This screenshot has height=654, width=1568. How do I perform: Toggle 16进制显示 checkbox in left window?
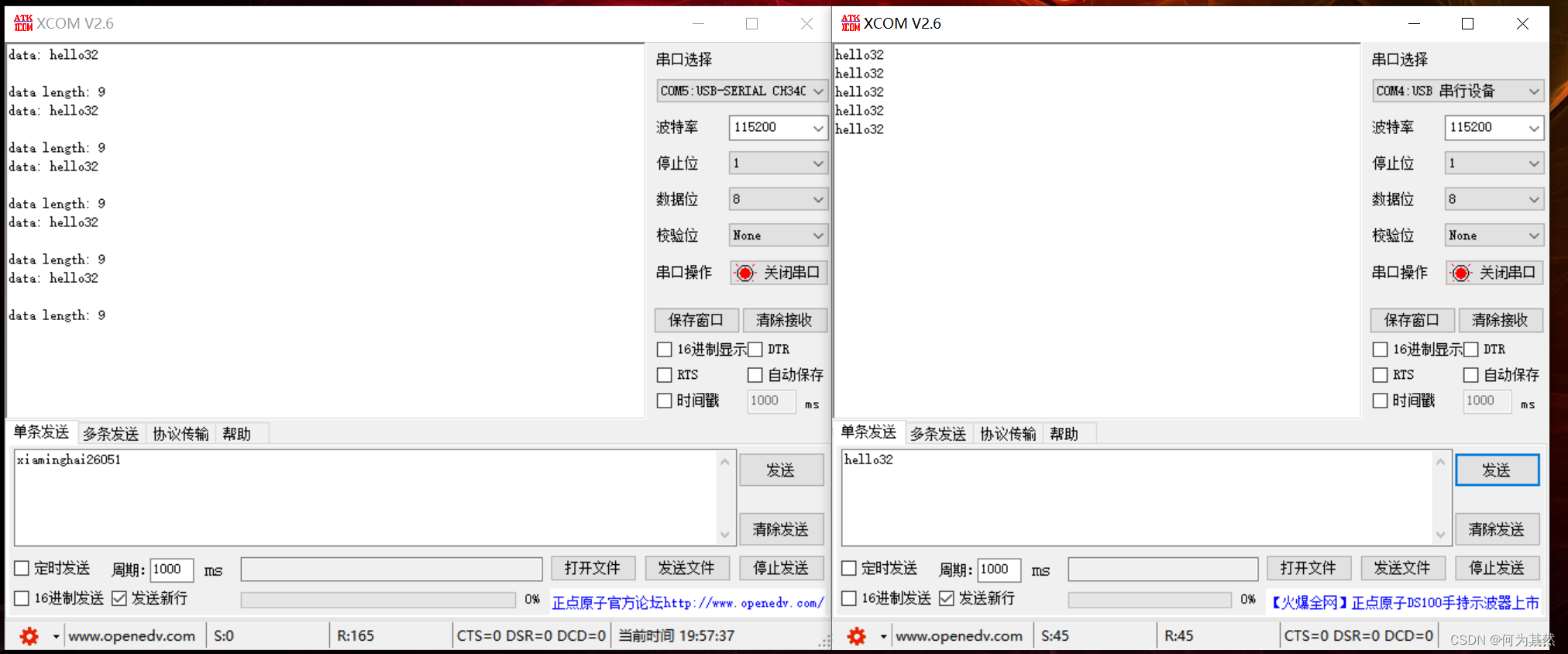664,349
